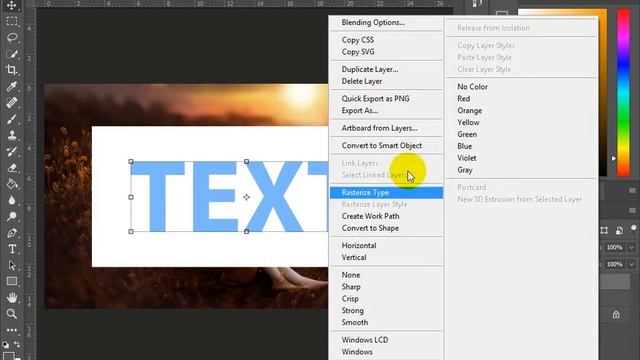Label the layer Yellow
The width and height of the screenshot is (640, 360).
[x=468, y=122]
